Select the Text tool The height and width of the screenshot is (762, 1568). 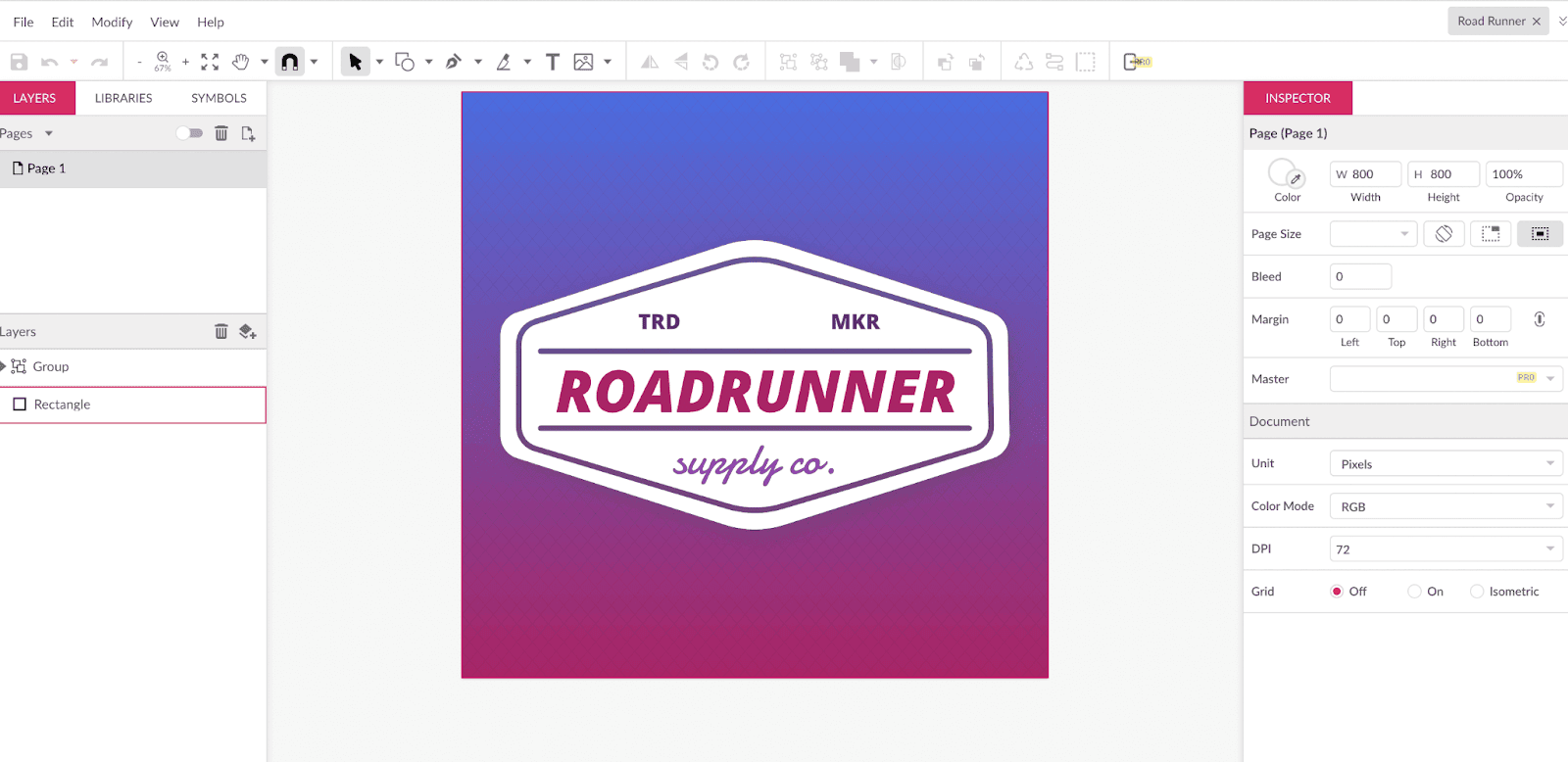tap(553, 62)
